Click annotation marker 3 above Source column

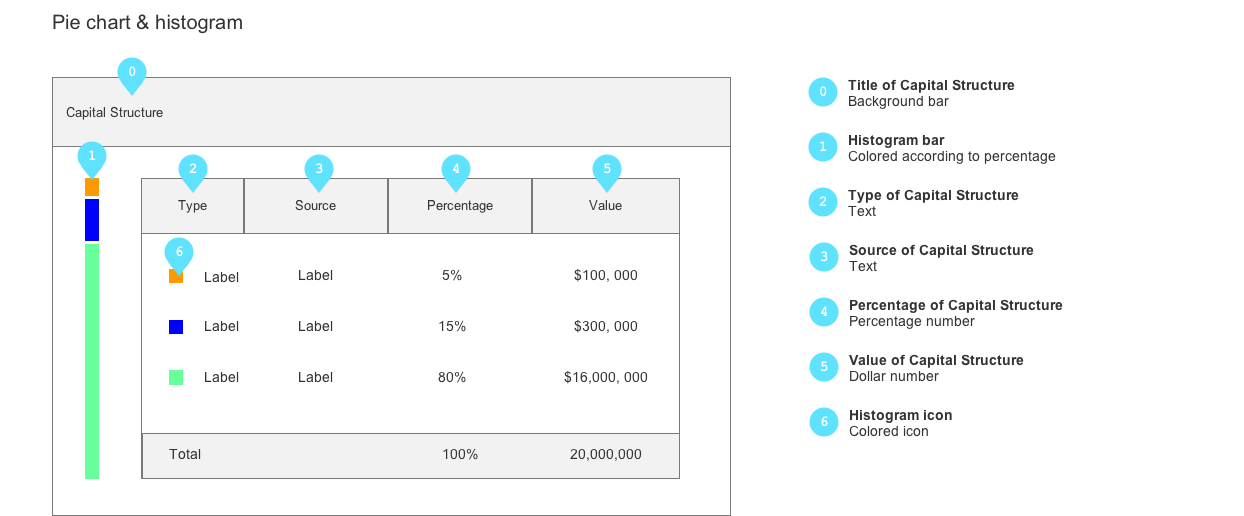tap(319, 170)
